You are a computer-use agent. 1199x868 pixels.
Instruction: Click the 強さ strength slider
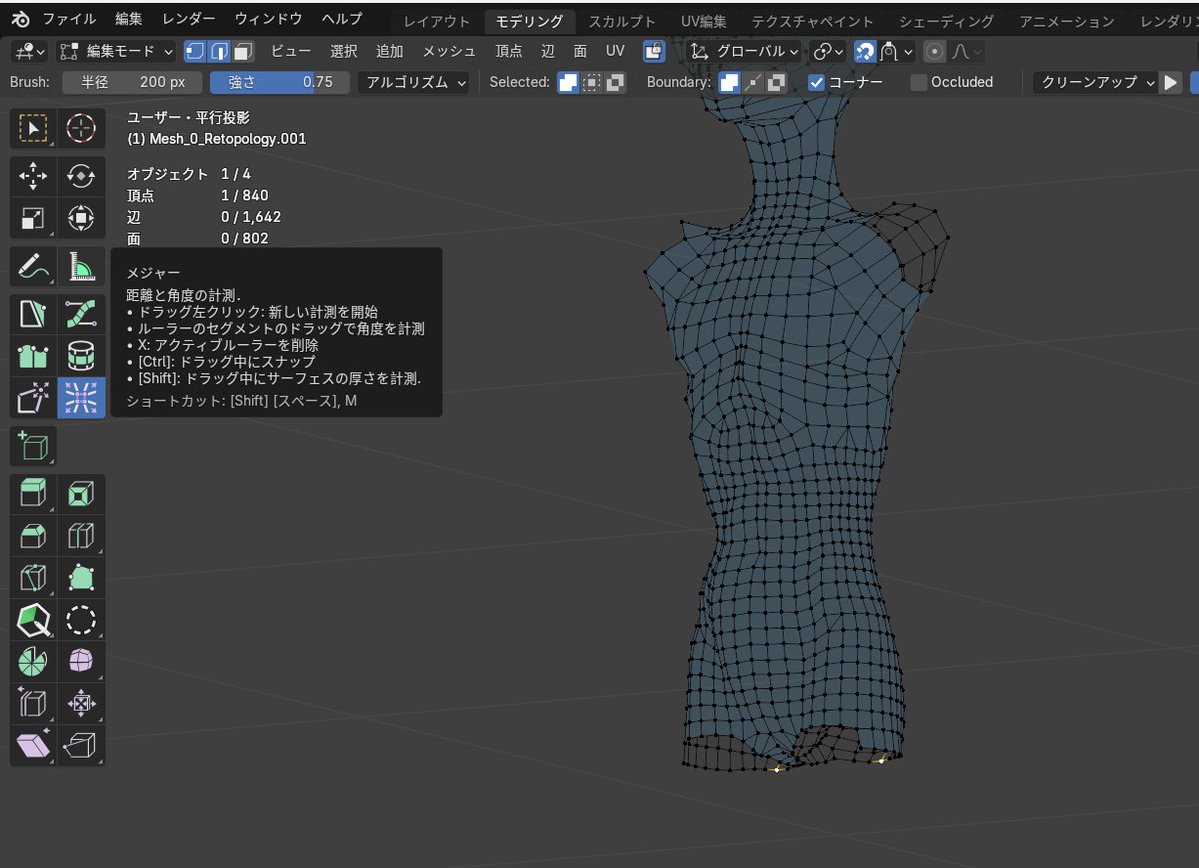click(279, 82)
